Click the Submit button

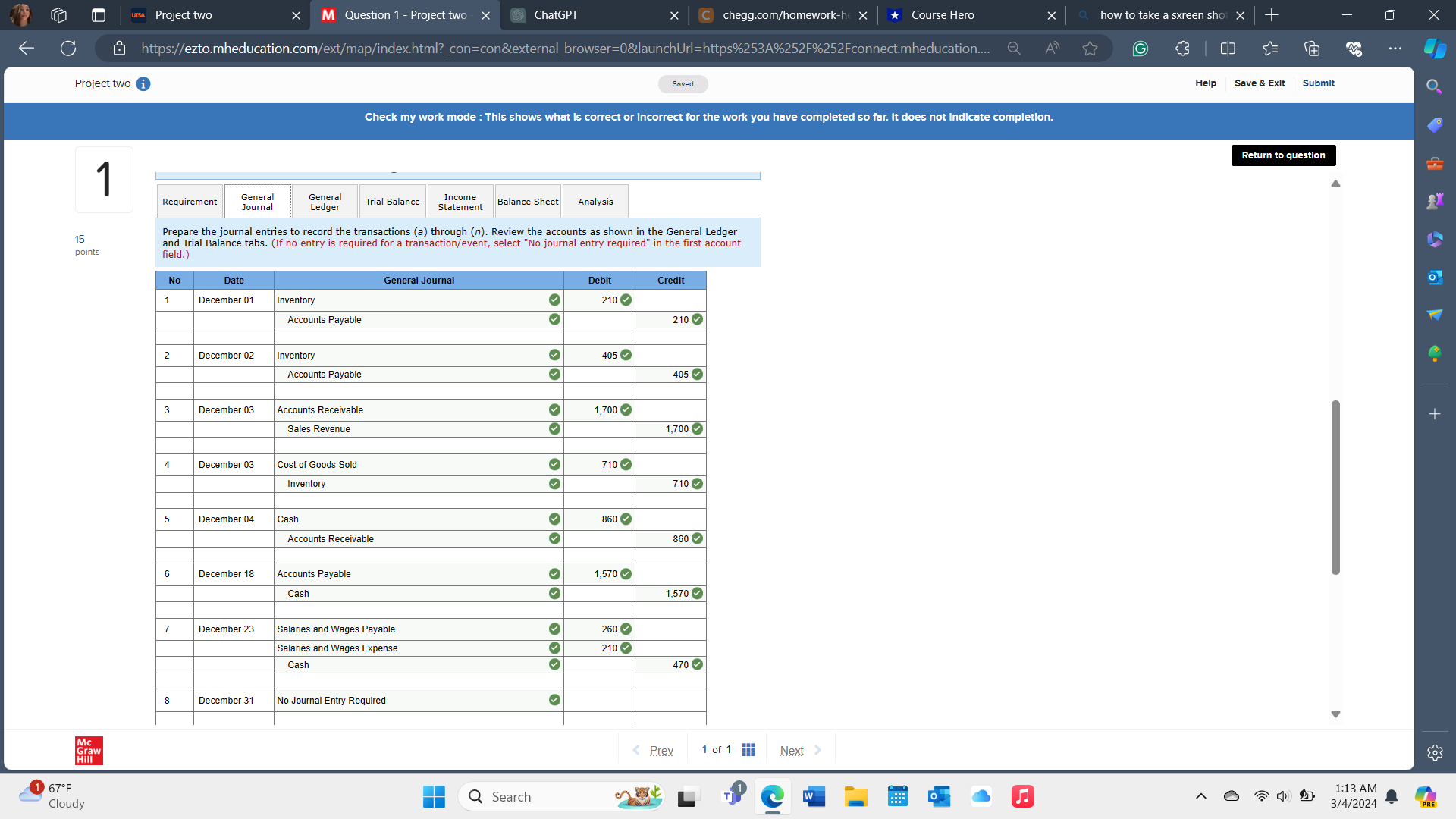click(1319, 83)
